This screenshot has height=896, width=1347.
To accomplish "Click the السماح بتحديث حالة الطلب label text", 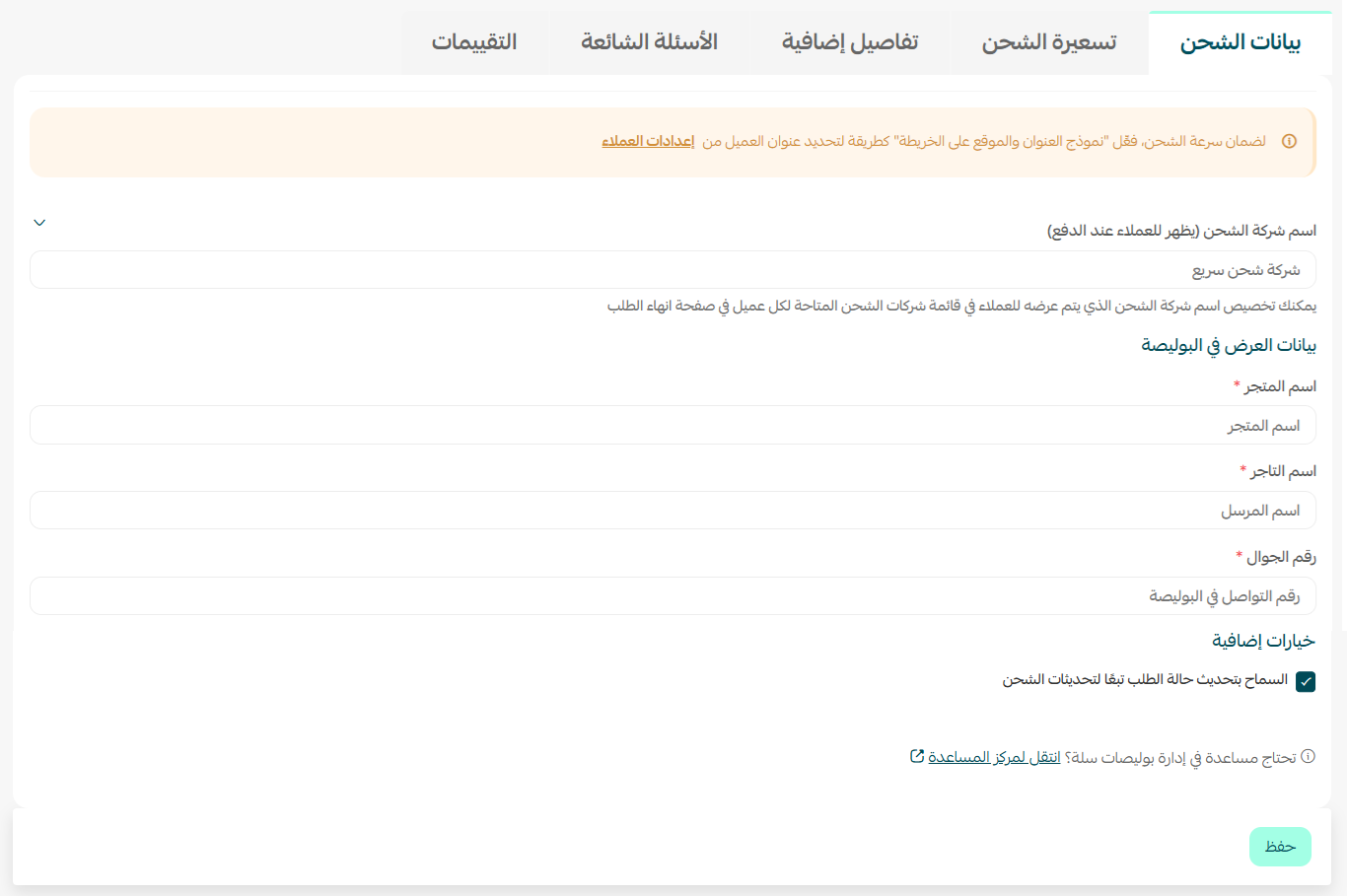I will coord(1145,680).
